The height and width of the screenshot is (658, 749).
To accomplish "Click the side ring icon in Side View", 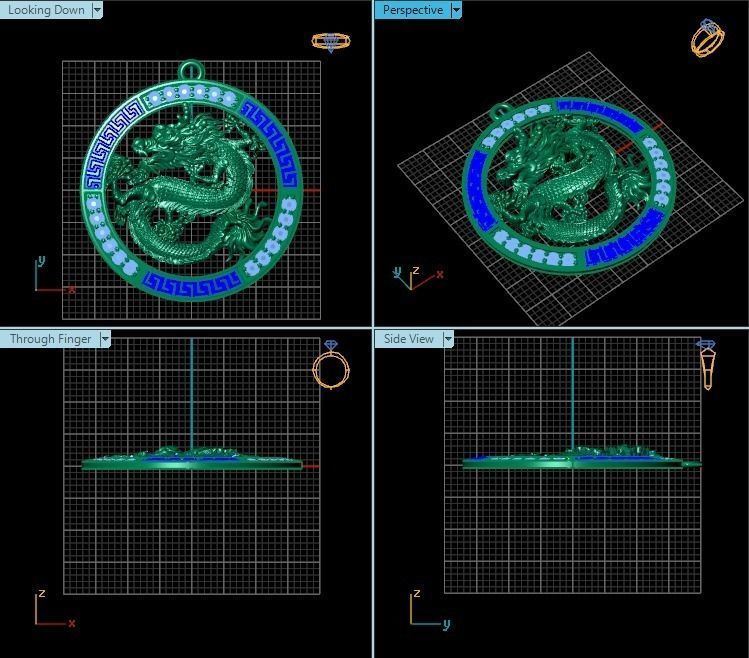I will (x=706, y=365).
